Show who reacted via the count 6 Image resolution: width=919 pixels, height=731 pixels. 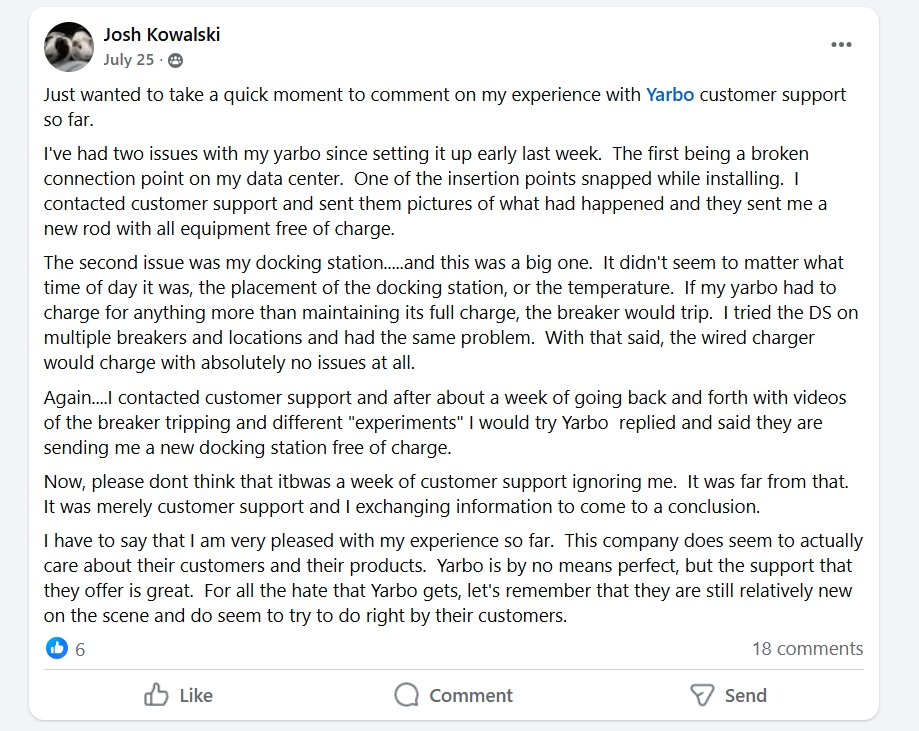pos(80,649)
